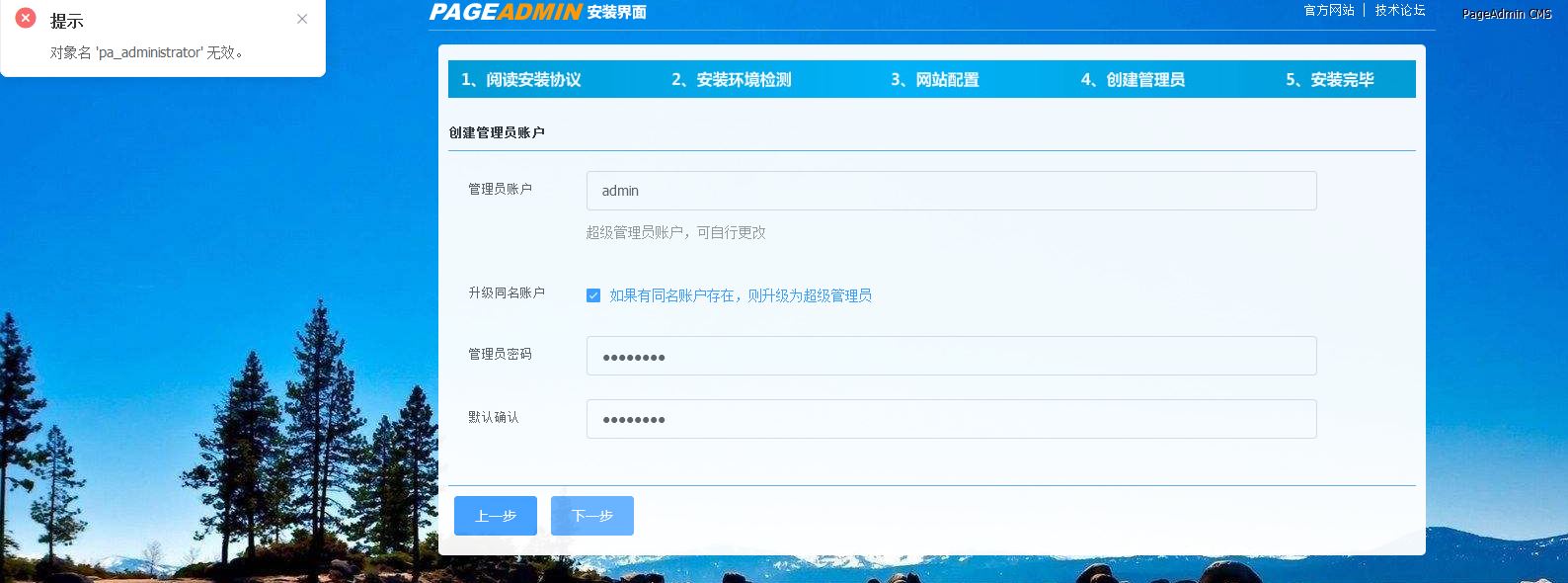Viewport: 1568px width, 583px height.
Task: Select step 5、安装完毕
Action: 1329,79
